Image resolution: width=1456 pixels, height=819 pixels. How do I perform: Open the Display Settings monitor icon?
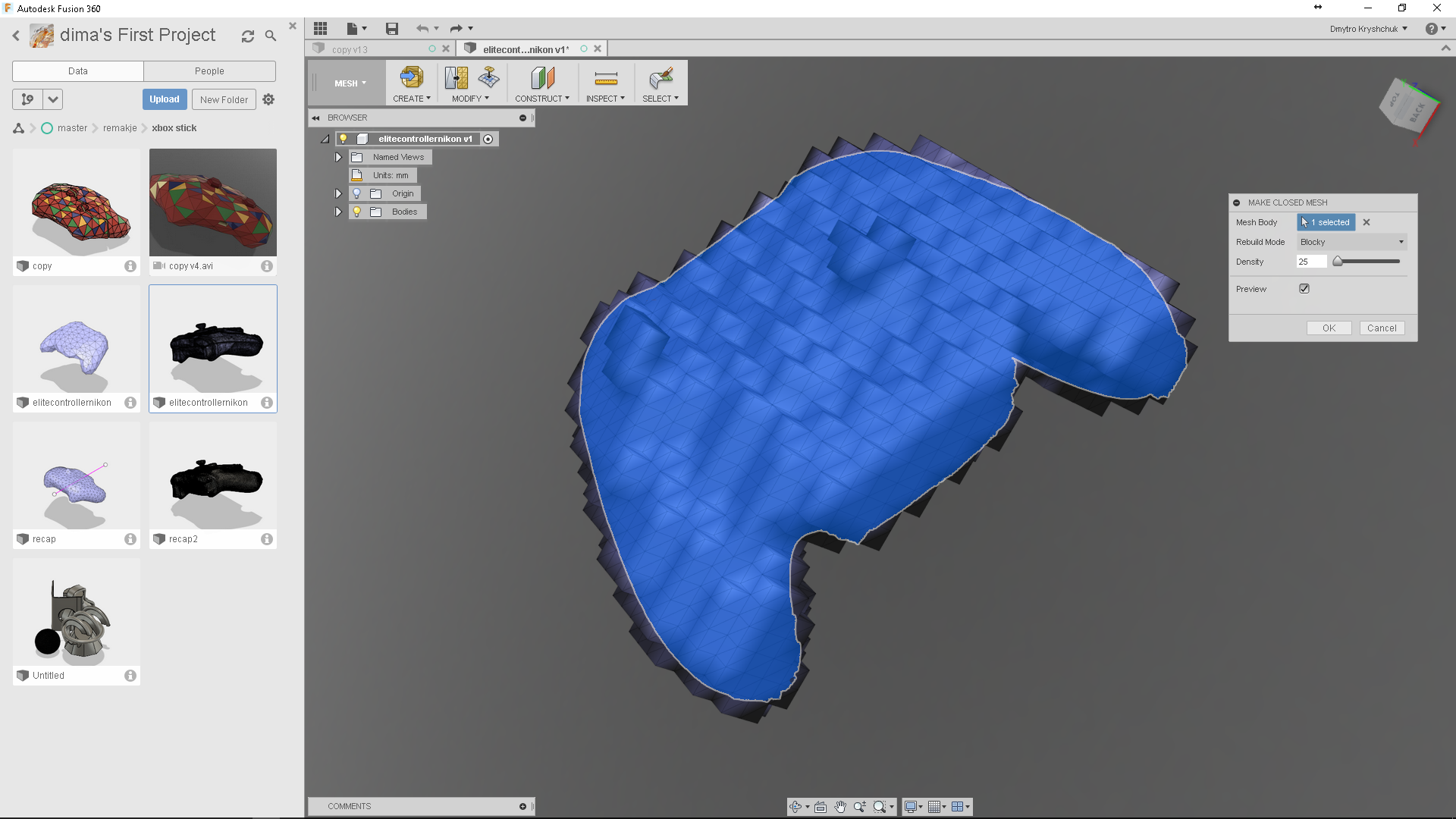tap(911, 807)
